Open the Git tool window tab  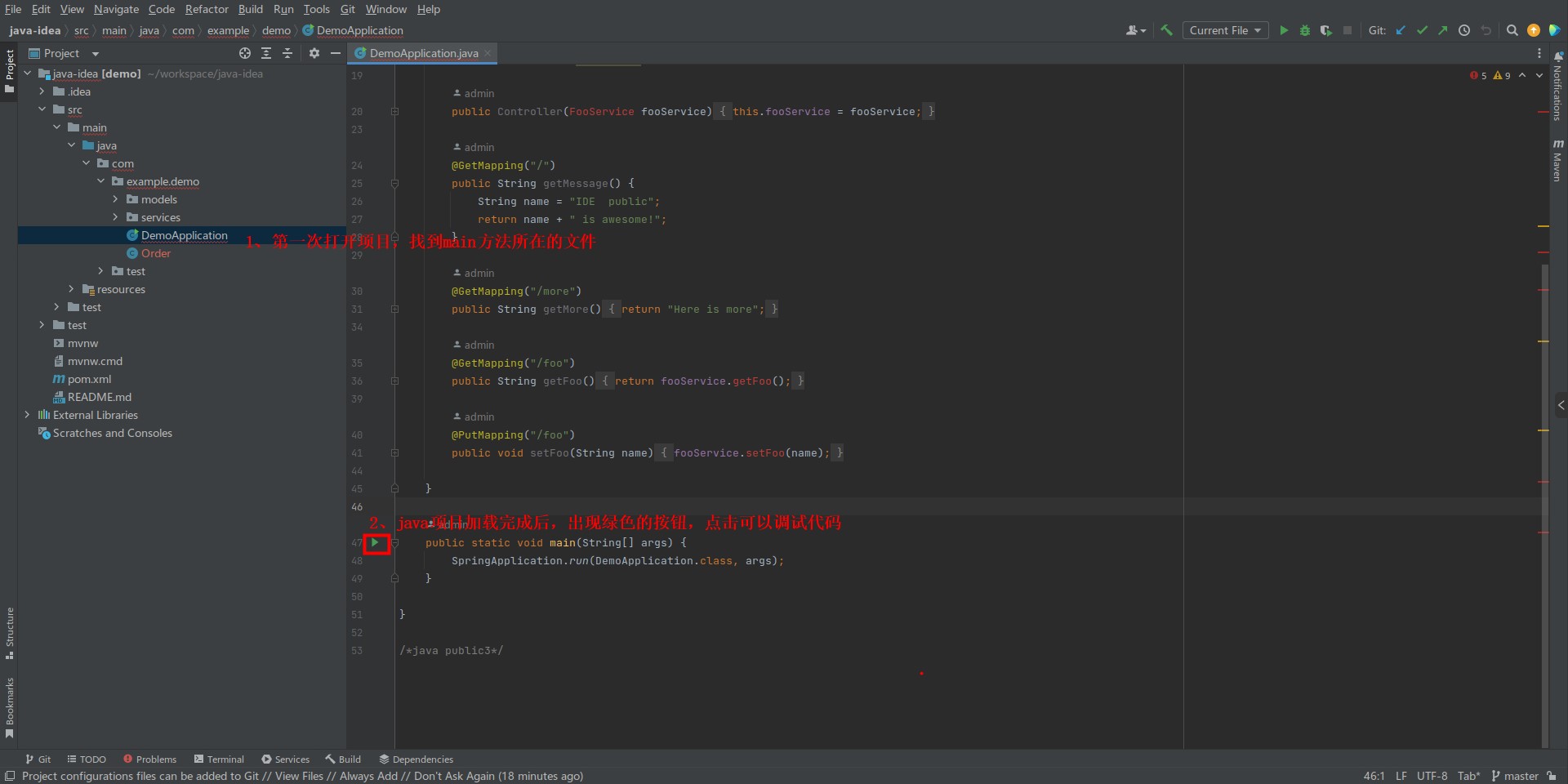[x=38, y=759]
